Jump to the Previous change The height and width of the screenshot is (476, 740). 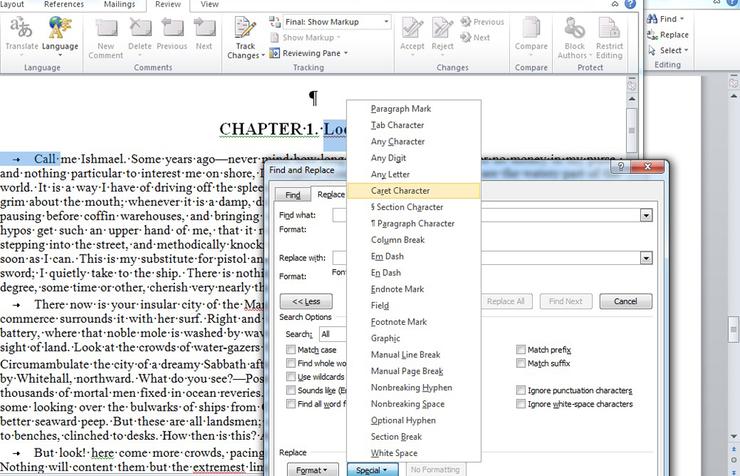coord(482,22)
